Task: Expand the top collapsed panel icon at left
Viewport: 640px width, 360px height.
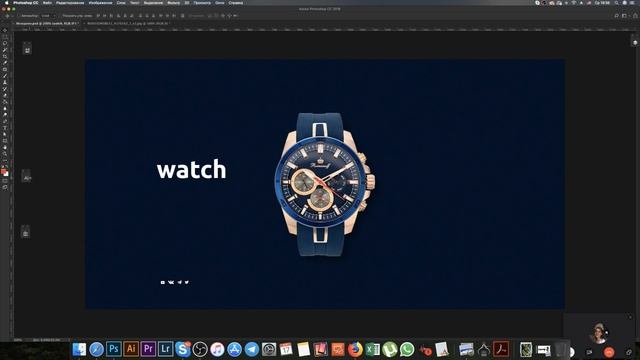Action: tap(27, 49)
